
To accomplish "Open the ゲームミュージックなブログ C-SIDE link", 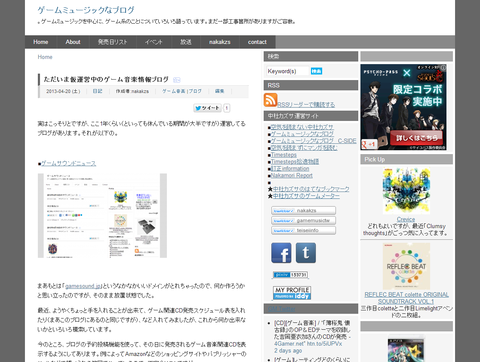I will click(x=313, y=141).
